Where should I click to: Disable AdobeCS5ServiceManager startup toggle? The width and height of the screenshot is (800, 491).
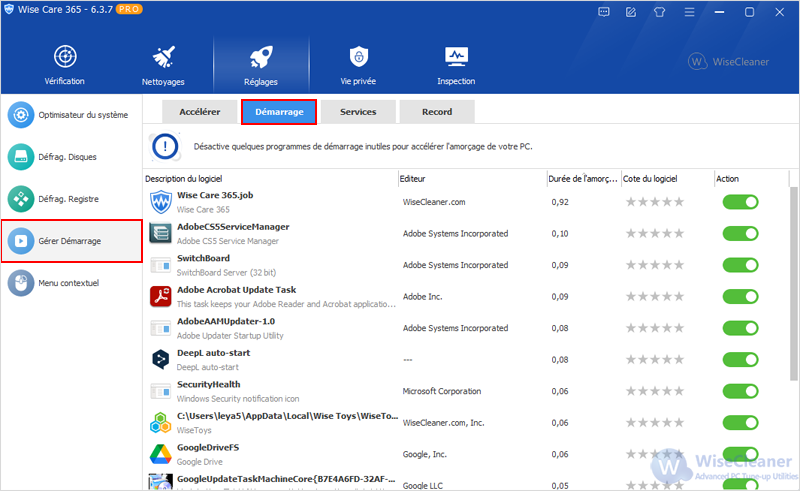pos(740,234)
